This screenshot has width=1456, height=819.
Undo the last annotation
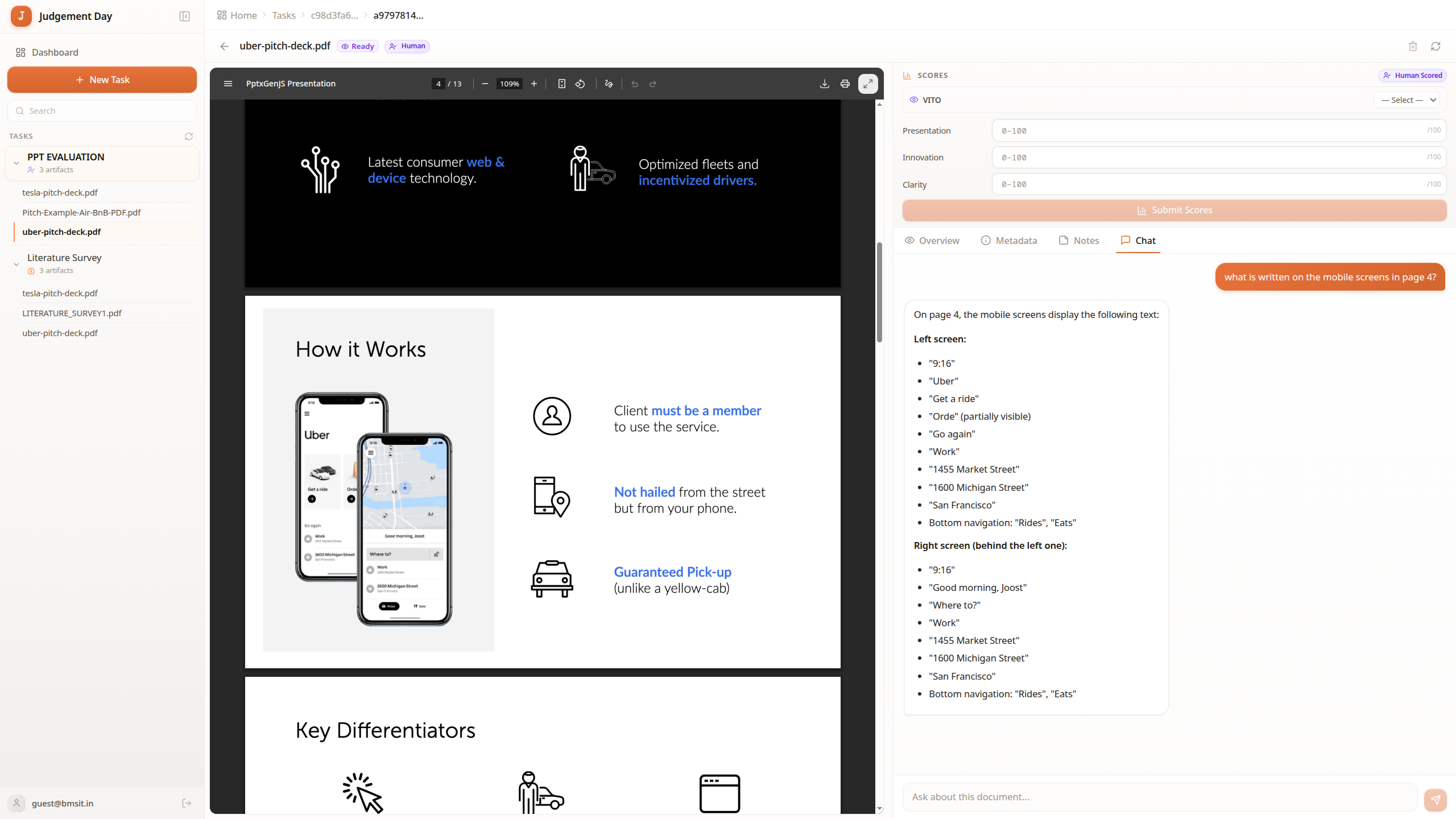point(634,84)
